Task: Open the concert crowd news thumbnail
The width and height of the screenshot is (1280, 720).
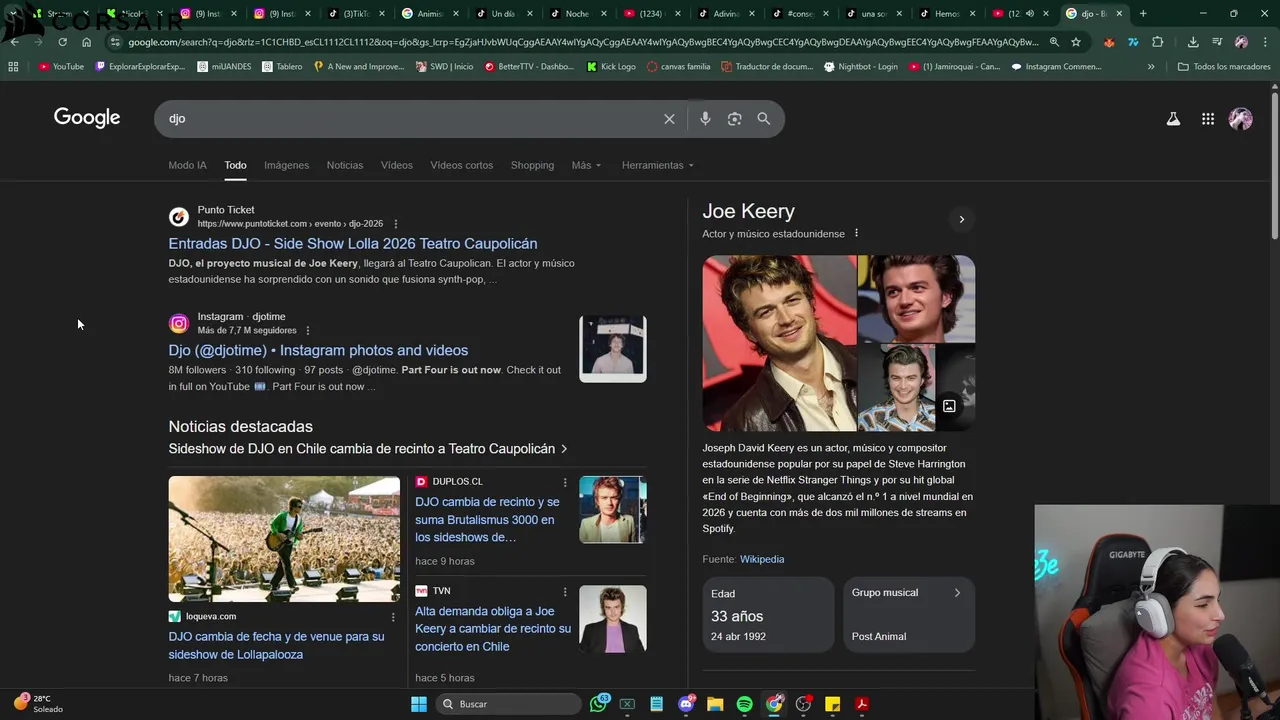Action: pyautogui.click(x=284, y=539)
